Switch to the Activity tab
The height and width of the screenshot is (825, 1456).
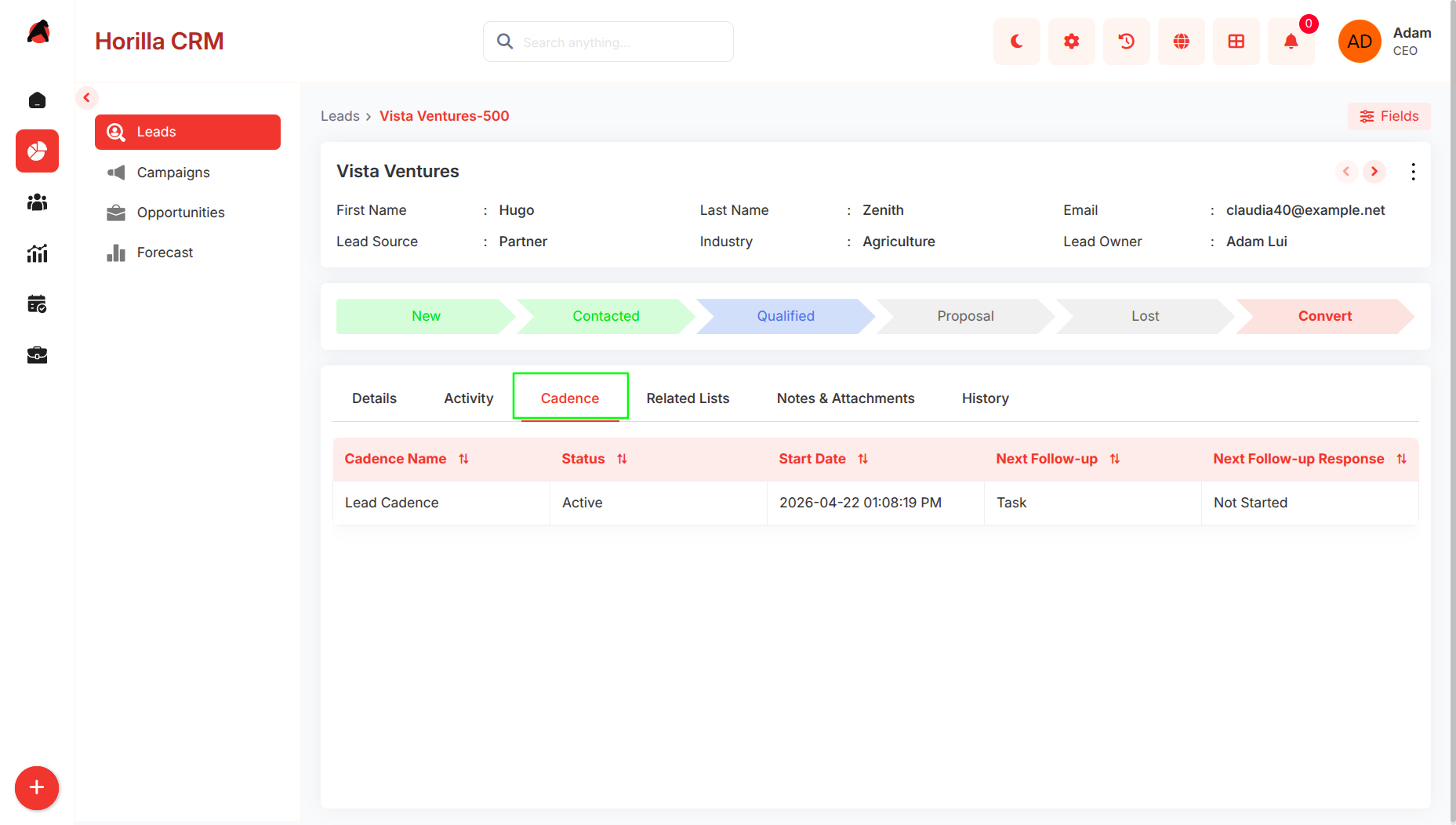(469, 398)
